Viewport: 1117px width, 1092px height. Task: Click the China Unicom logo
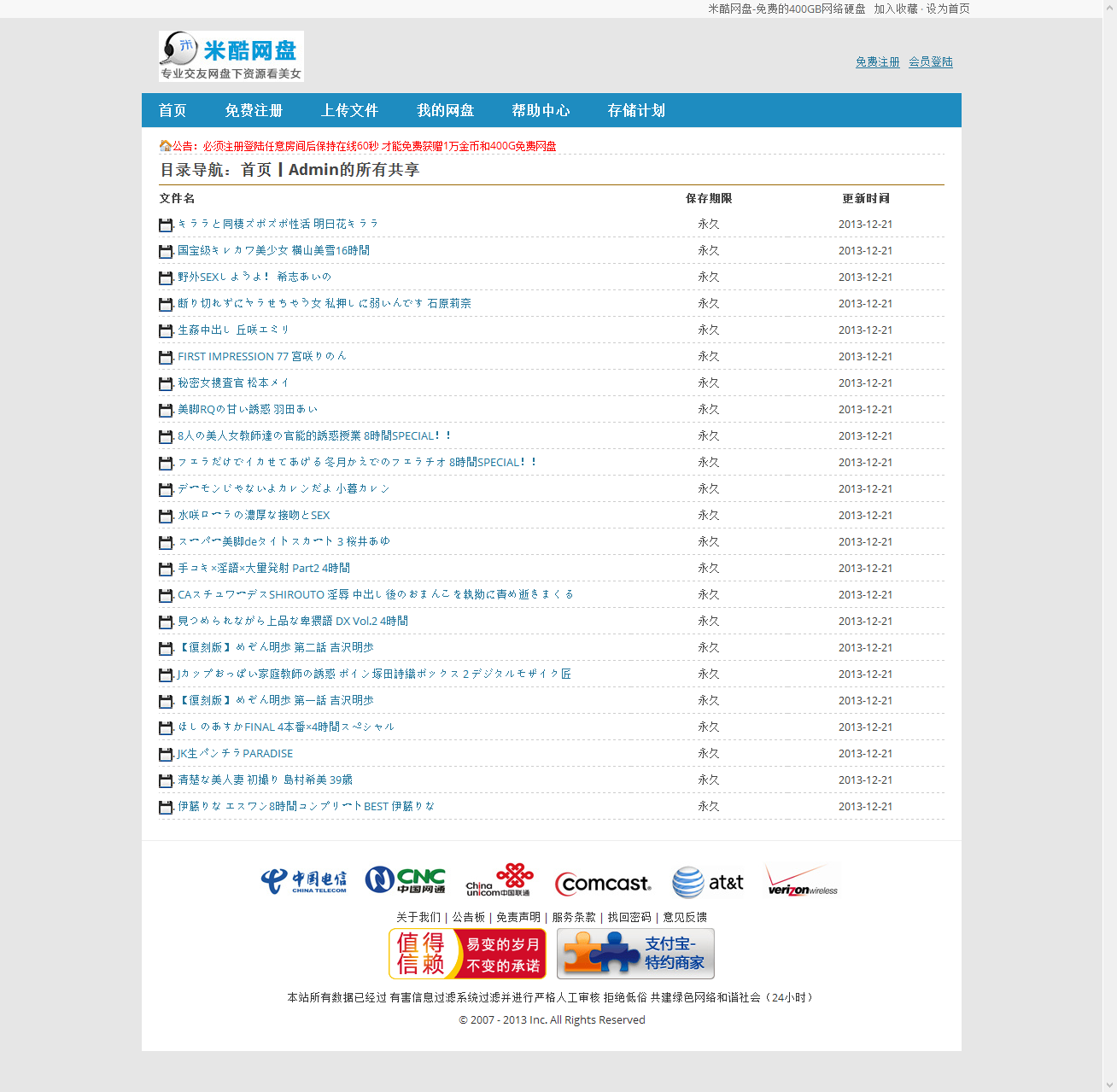click(500, 879)
